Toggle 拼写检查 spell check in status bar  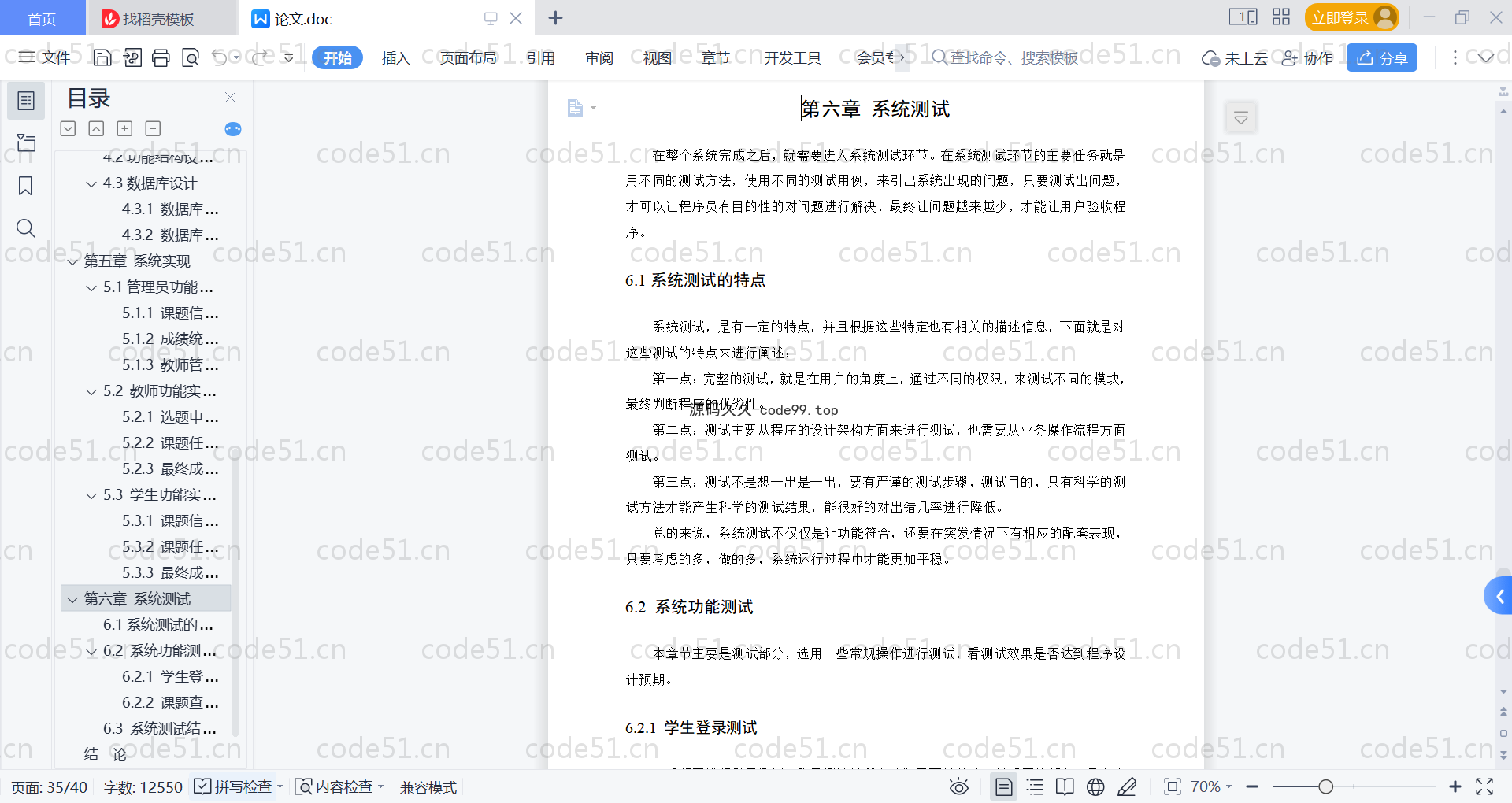coord(233,786)
